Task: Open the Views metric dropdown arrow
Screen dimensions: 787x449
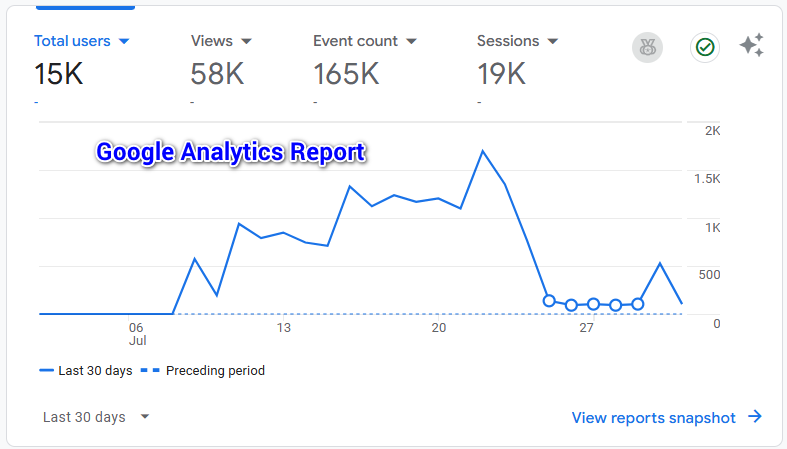Action: click(246, 42)
